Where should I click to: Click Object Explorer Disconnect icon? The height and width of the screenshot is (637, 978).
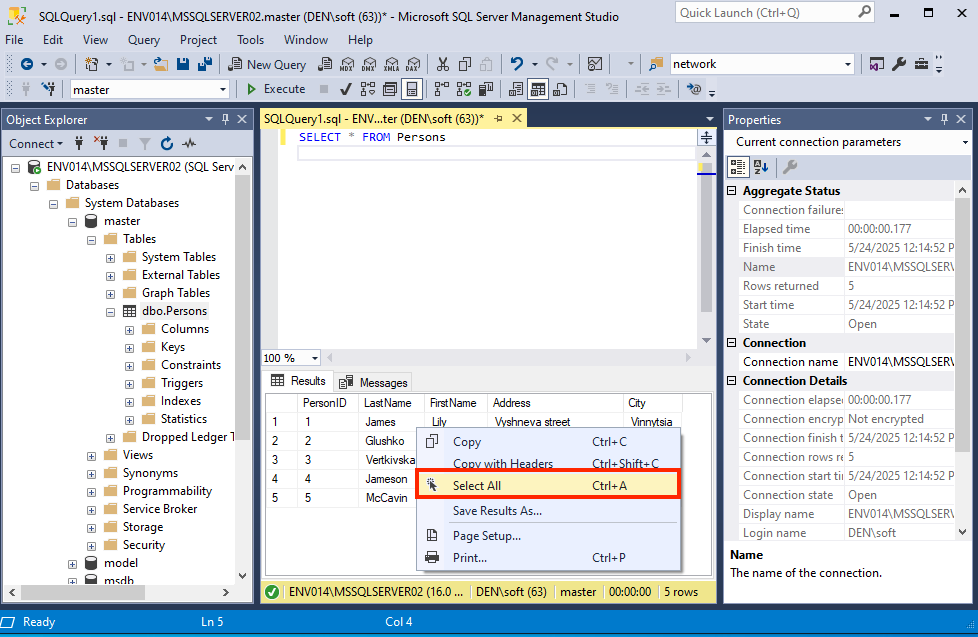(101, 143)
